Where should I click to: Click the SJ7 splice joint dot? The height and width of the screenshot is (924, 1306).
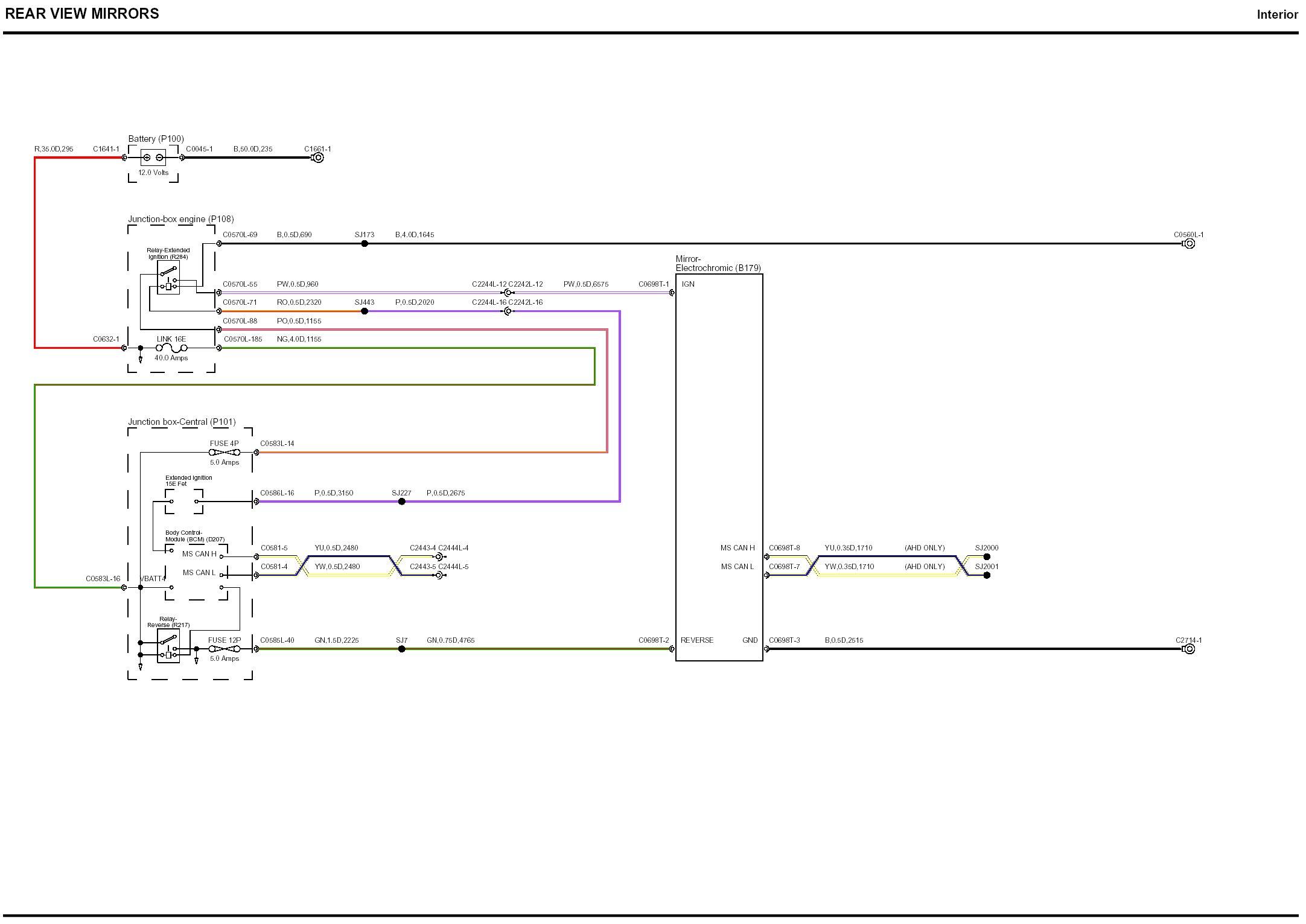(402, 649)
